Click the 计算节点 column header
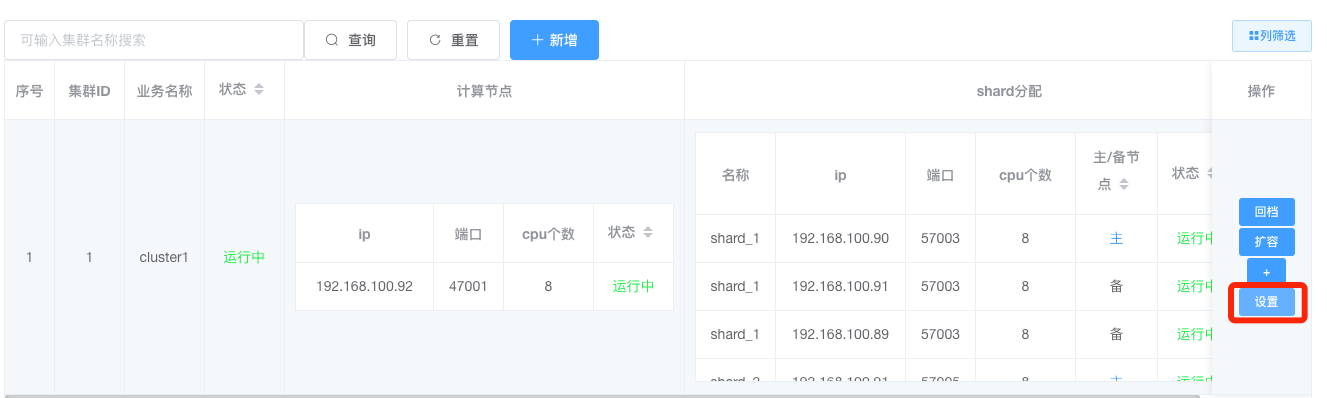Screen dimensions: 1327x398 tap(484, 90)
